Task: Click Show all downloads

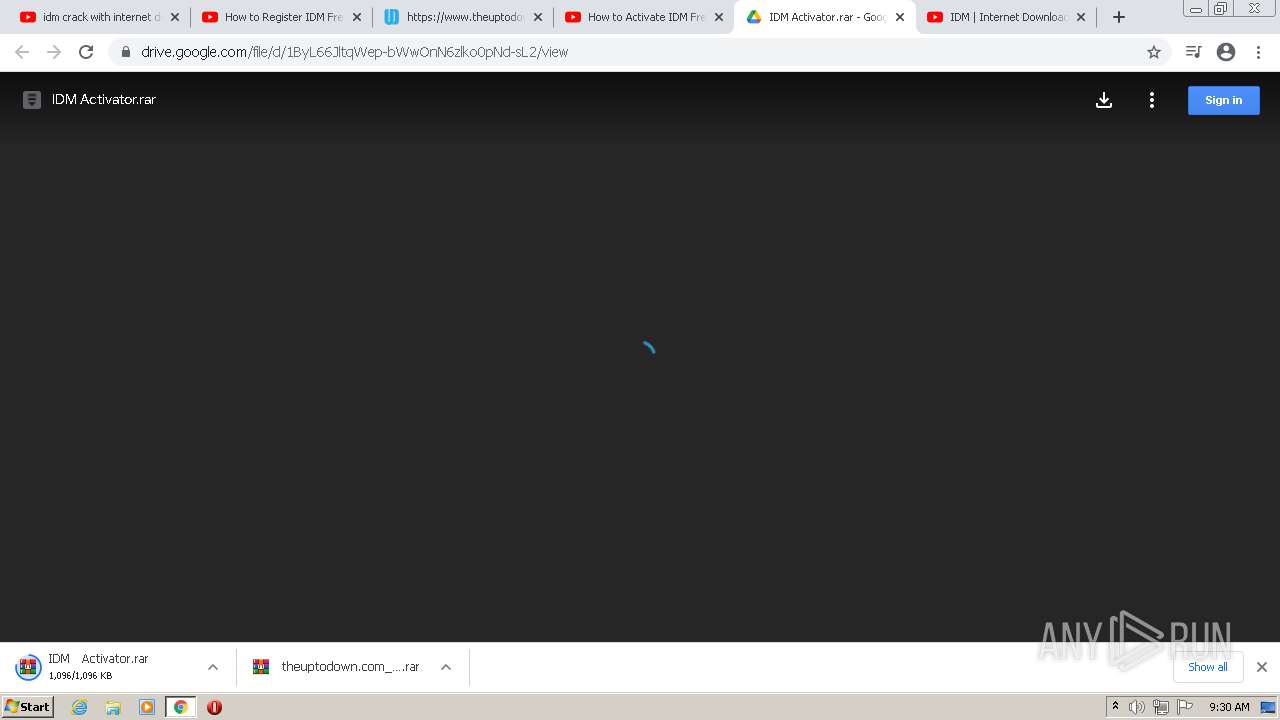Action: coord(1208,667)
